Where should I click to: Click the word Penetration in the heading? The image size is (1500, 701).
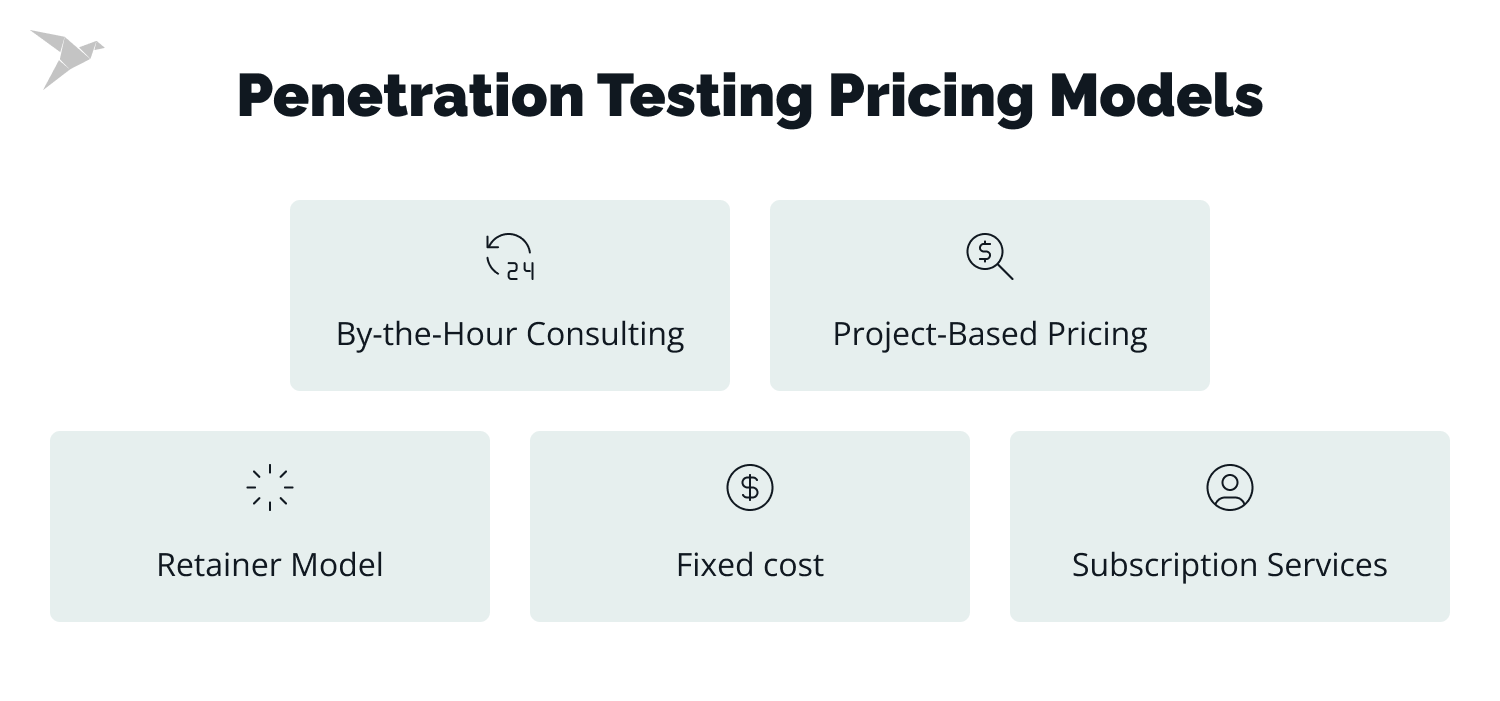[410, 97]
